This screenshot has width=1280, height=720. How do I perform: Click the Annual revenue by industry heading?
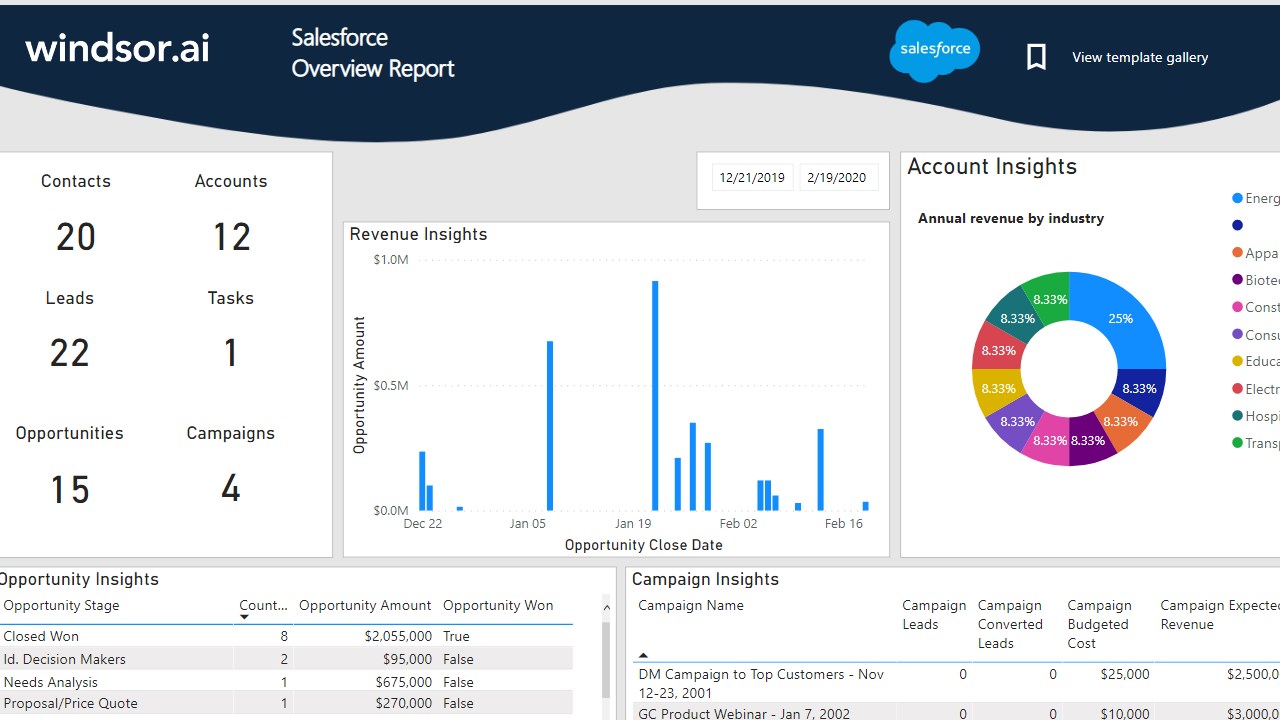click(x=1011, y=218)
